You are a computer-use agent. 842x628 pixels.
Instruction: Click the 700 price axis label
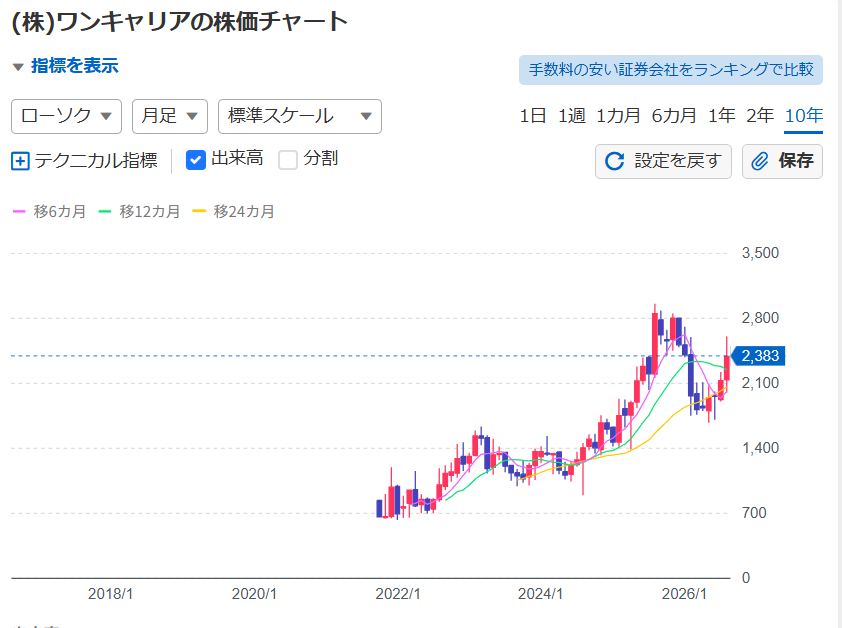[754, 513]
